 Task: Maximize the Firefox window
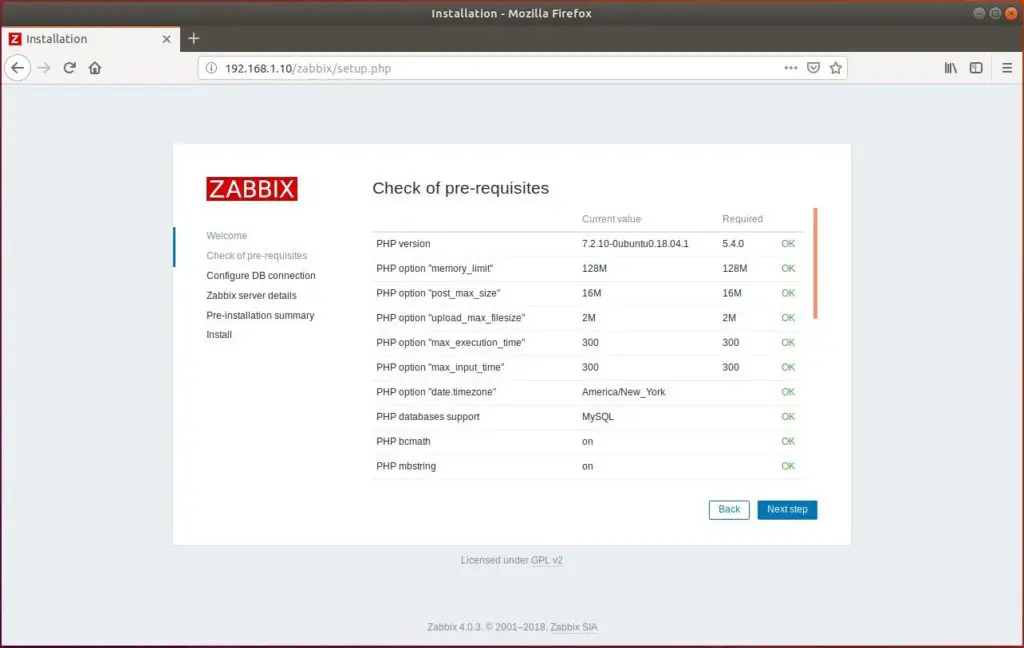(995, 13)
